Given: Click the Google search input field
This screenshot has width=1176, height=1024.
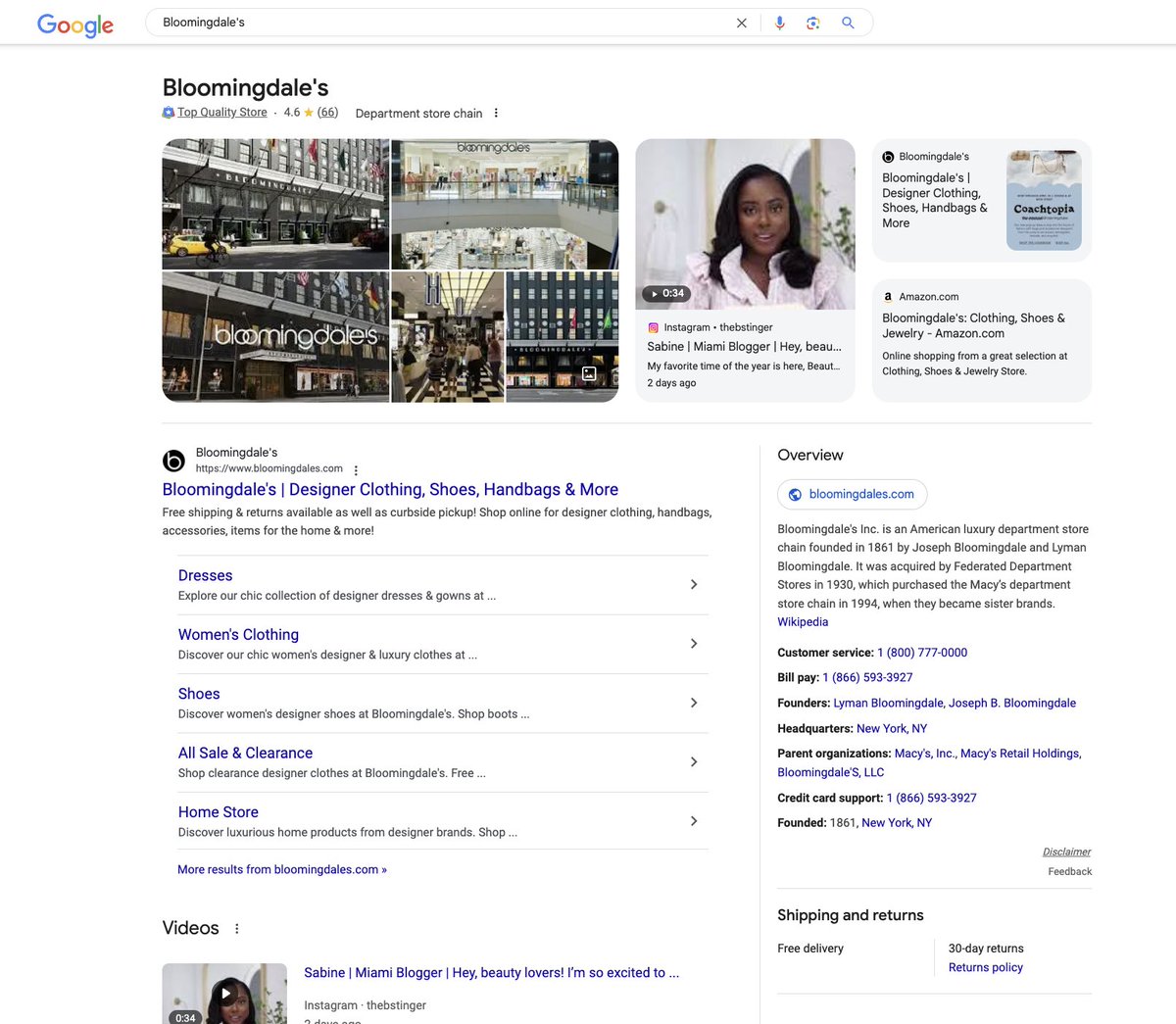Looking at the screenshot, I should coord(441,23).
